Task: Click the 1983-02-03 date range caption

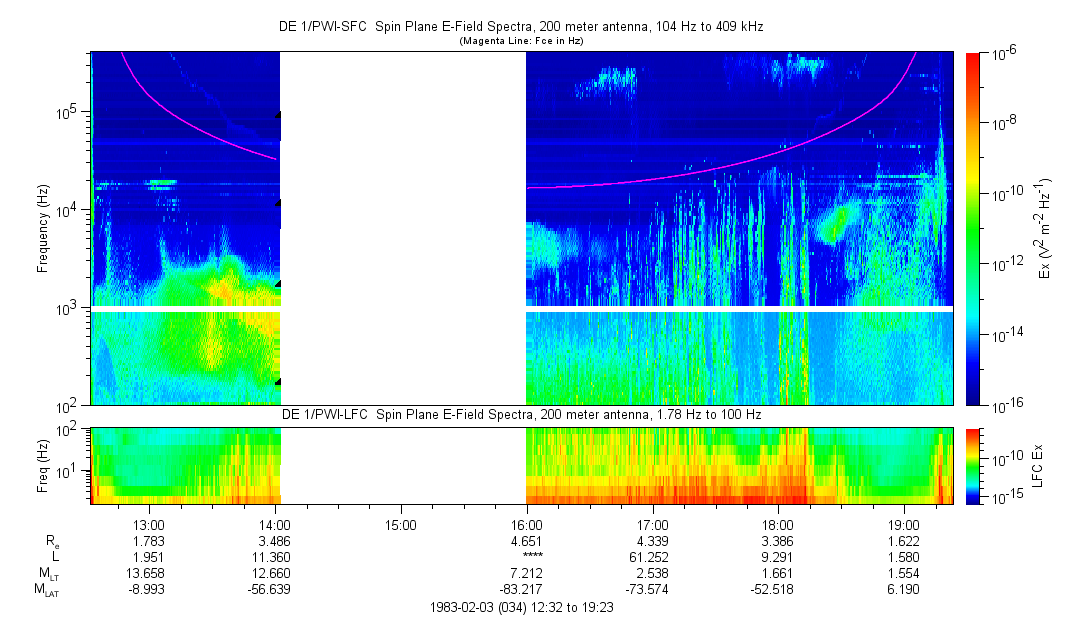Action: (x=521, y=607)
